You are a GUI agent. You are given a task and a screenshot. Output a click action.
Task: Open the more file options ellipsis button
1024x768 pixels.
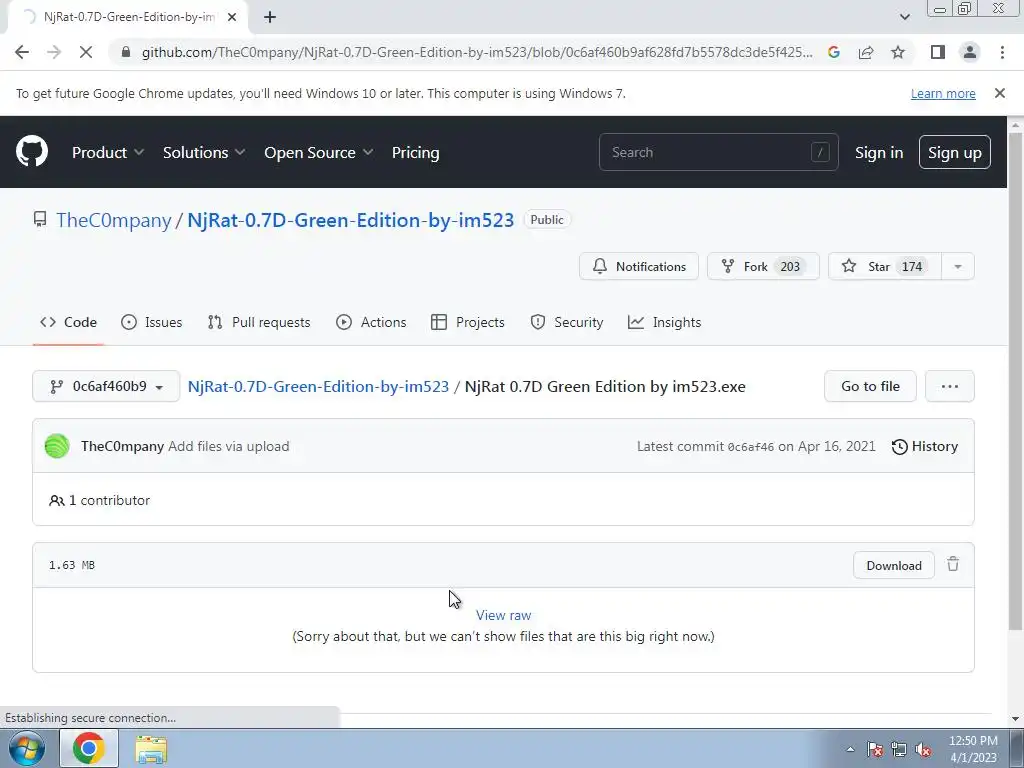(950, 386)
